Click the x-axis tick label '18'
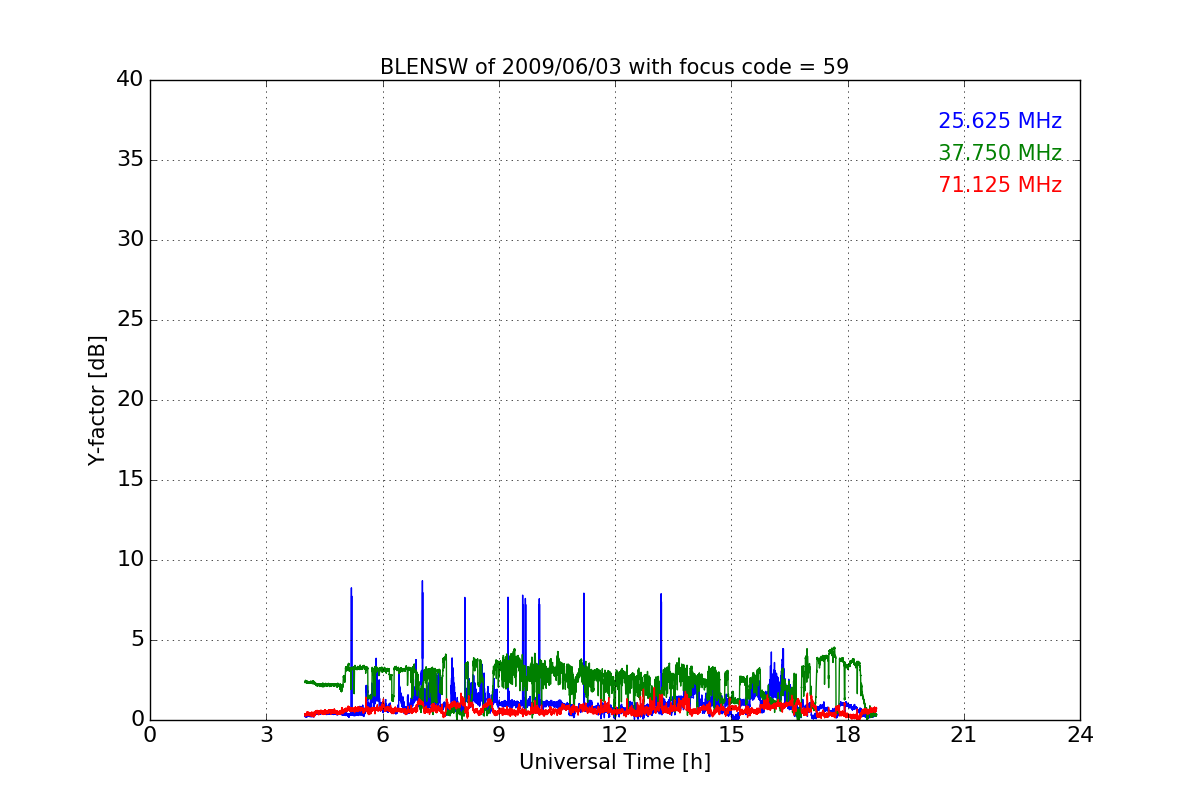 [847, 736]
